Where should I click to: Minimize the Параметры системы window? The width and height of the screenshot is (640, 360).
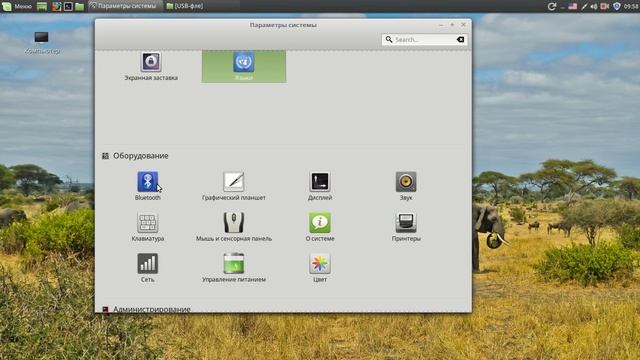pyautogui.click(x=441, y=24)
